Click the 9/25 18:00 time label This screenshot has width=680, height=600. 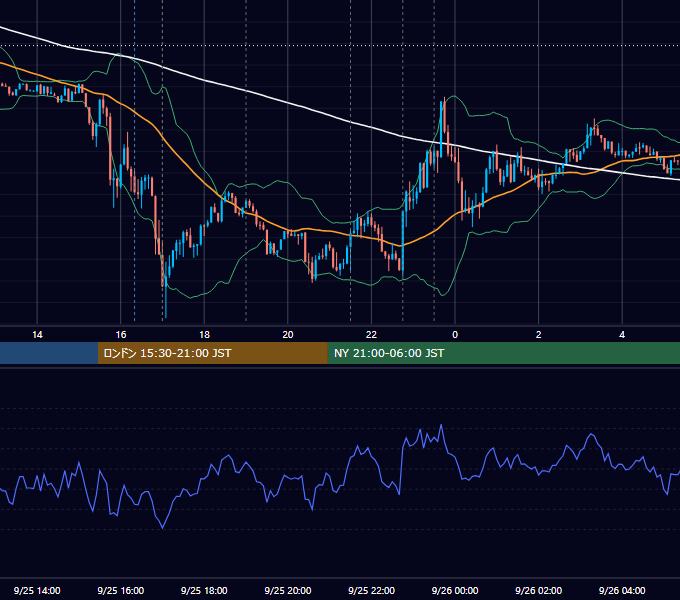coord(204,590)
